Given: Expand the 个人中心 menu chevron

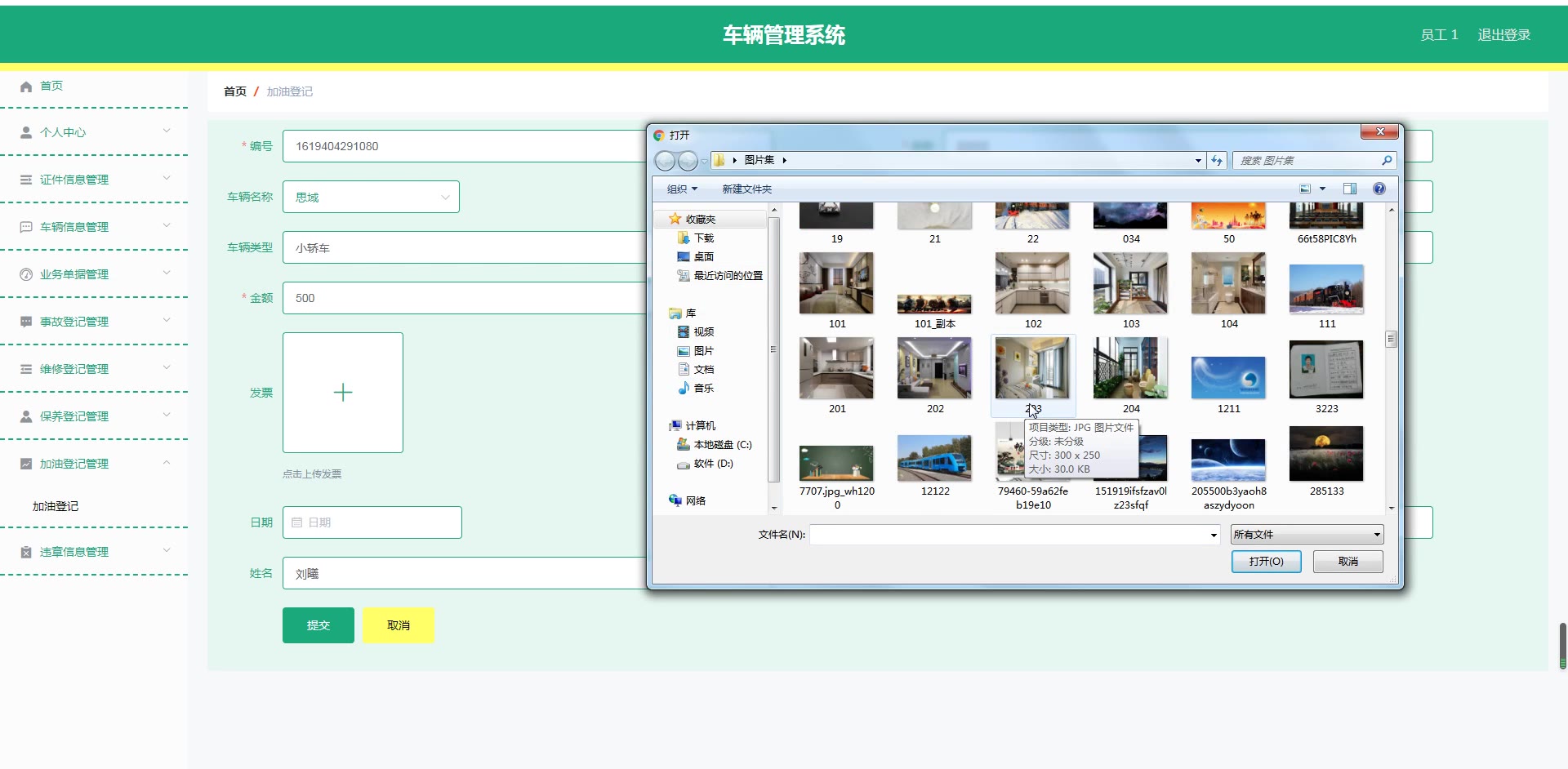Looking at the screenshot, I should [167, 131].
